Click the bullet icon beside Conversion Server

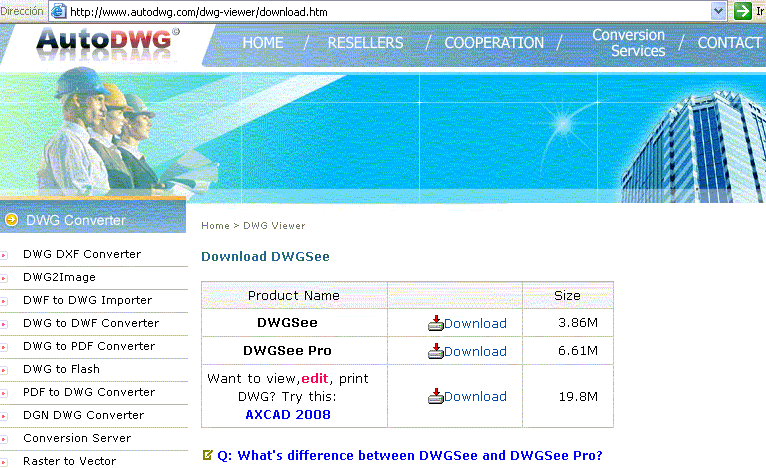click(4, 439)
